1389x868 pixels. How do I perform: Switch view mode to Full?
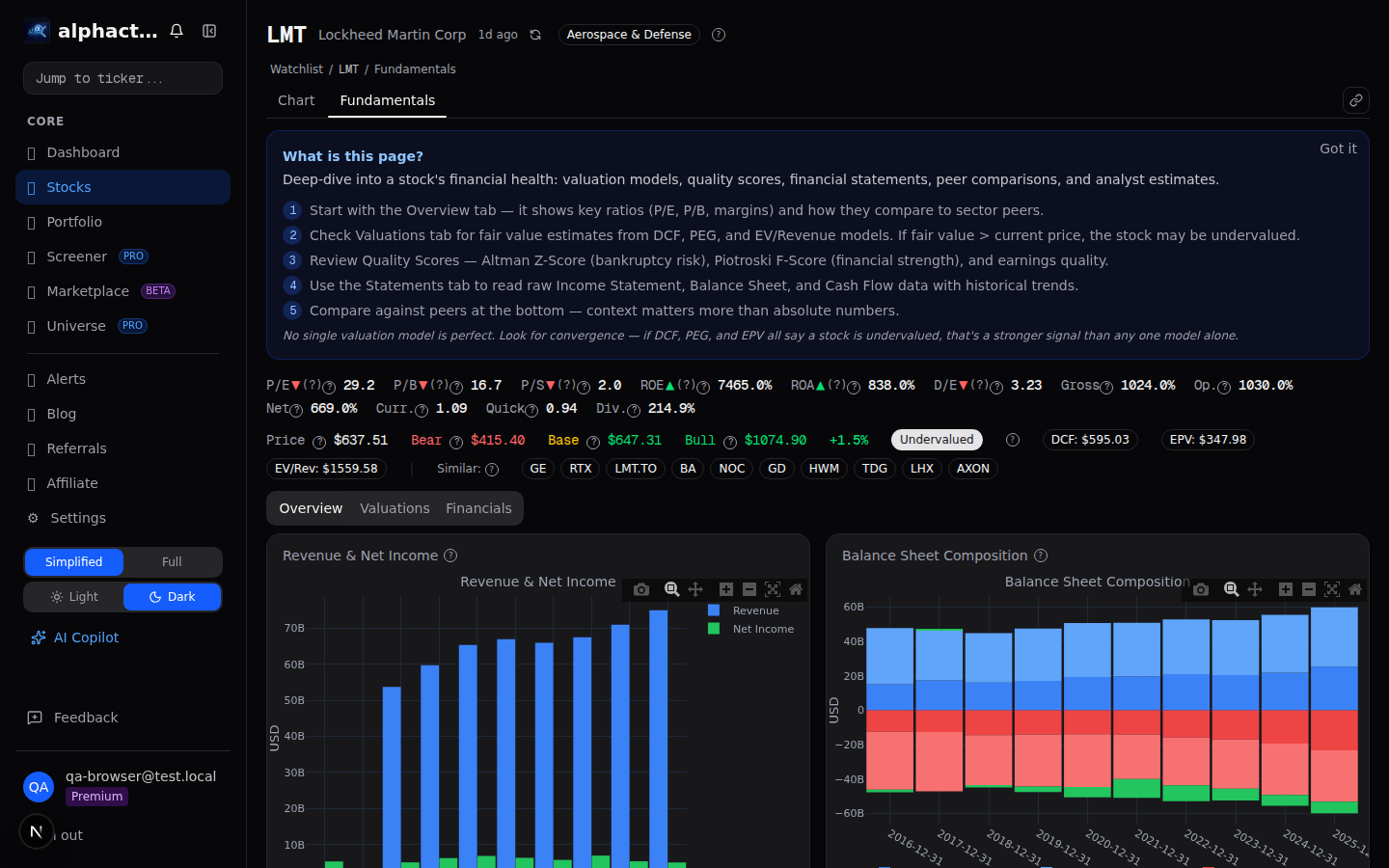tap(172, 561)
